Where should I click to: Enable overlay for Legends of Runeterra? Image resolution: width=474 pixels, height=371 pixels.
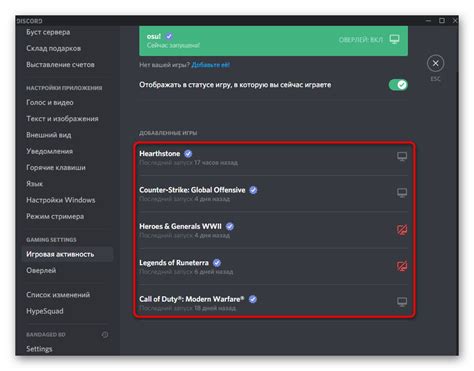(402, 266)
